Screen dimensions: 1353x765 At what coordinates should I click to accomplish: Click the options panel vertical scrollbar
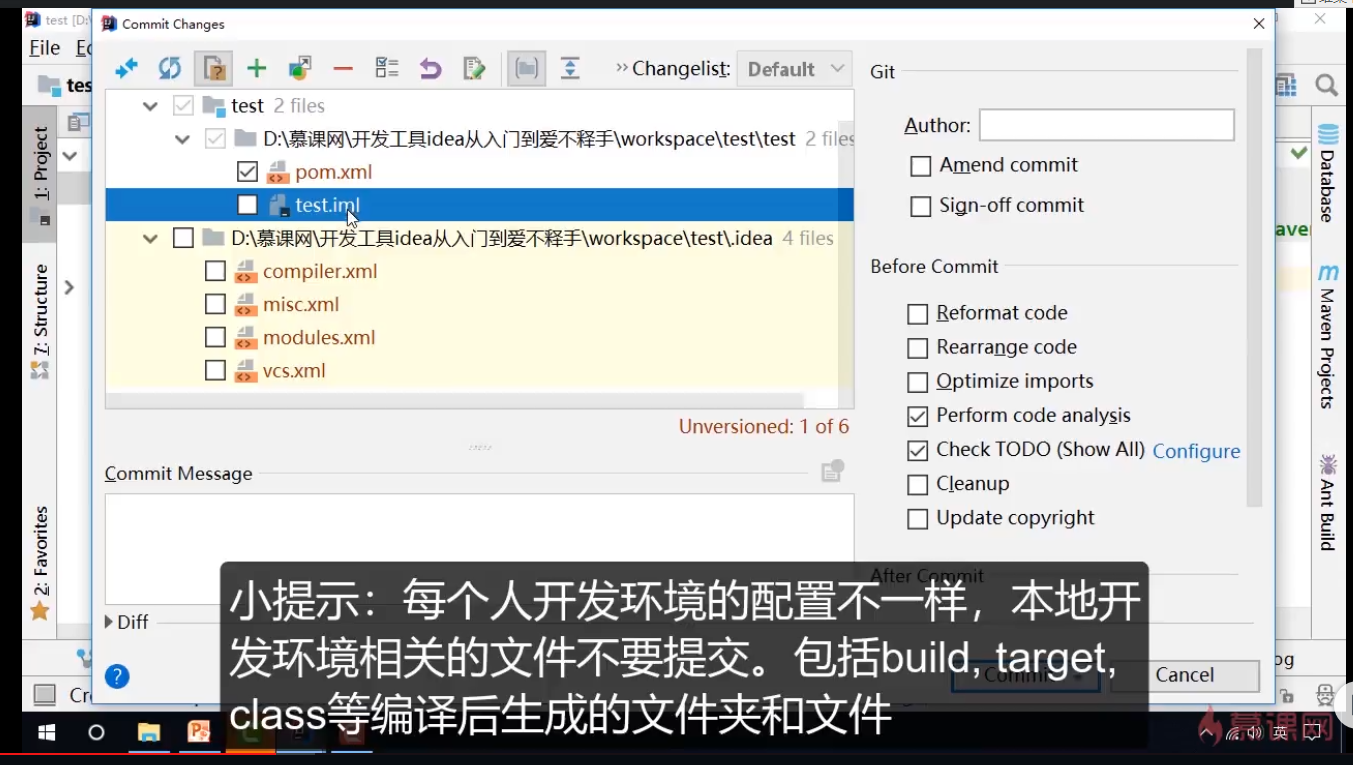click(x=1255, y=280)
